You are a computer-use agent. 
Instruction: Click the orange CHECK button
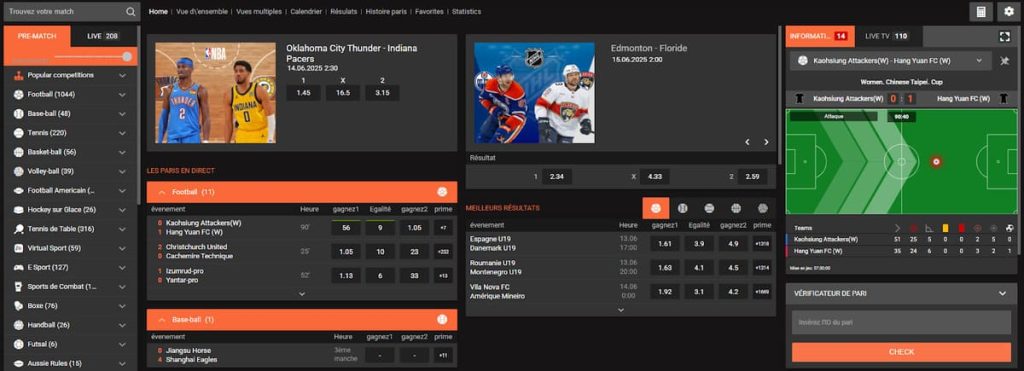[x=901, y=352]
